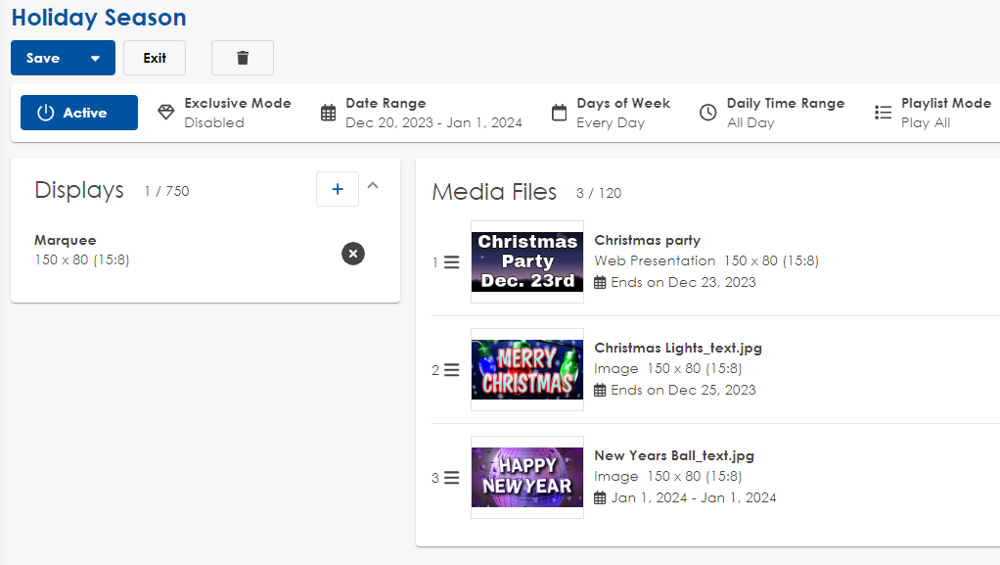The image size is (1000, 565).
Task: Click drag handle for Christmas Lights_text.jpg
Action: coord(452,370)
